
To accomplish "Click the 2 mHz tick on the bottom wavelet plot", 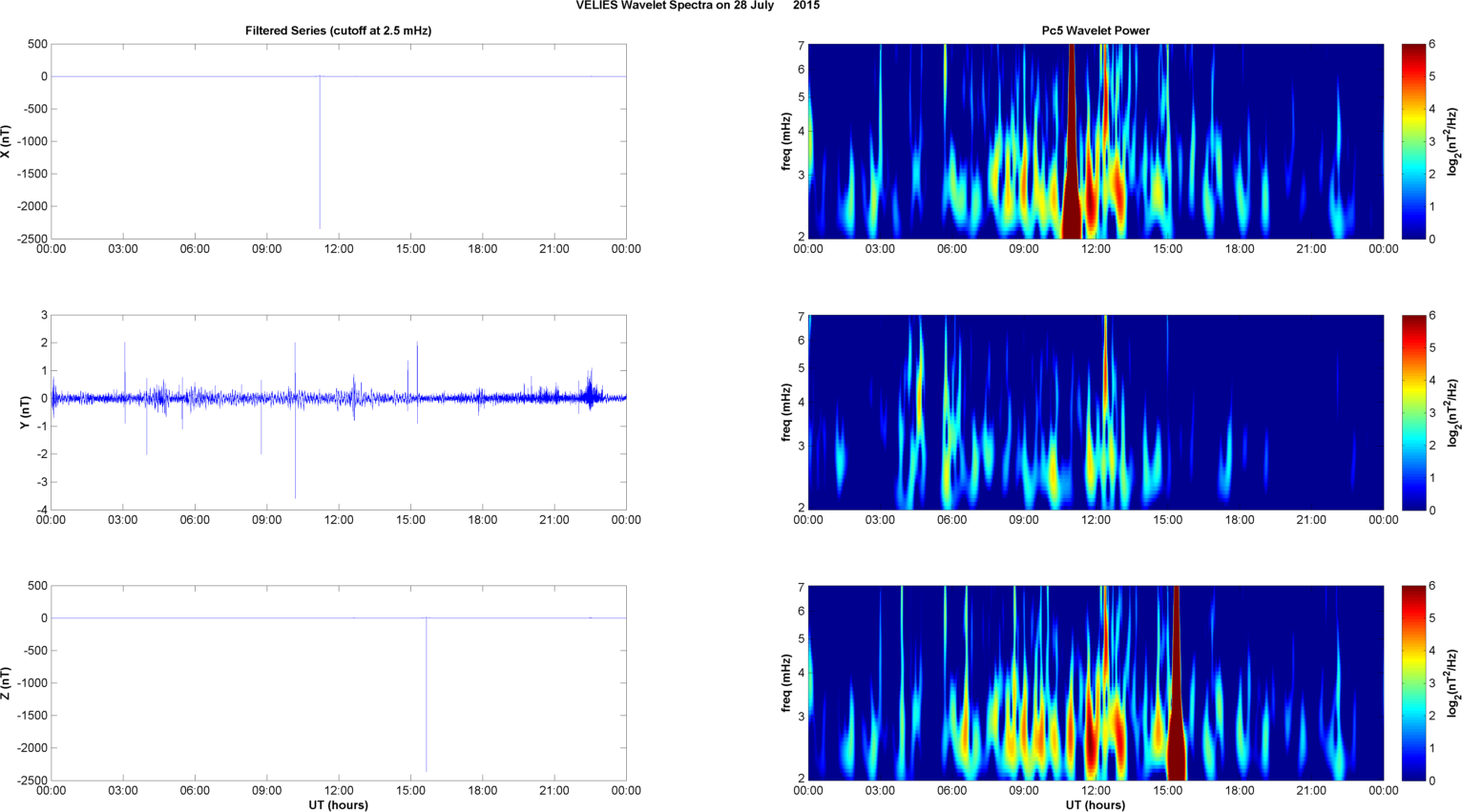I will (x=802, y=779).
